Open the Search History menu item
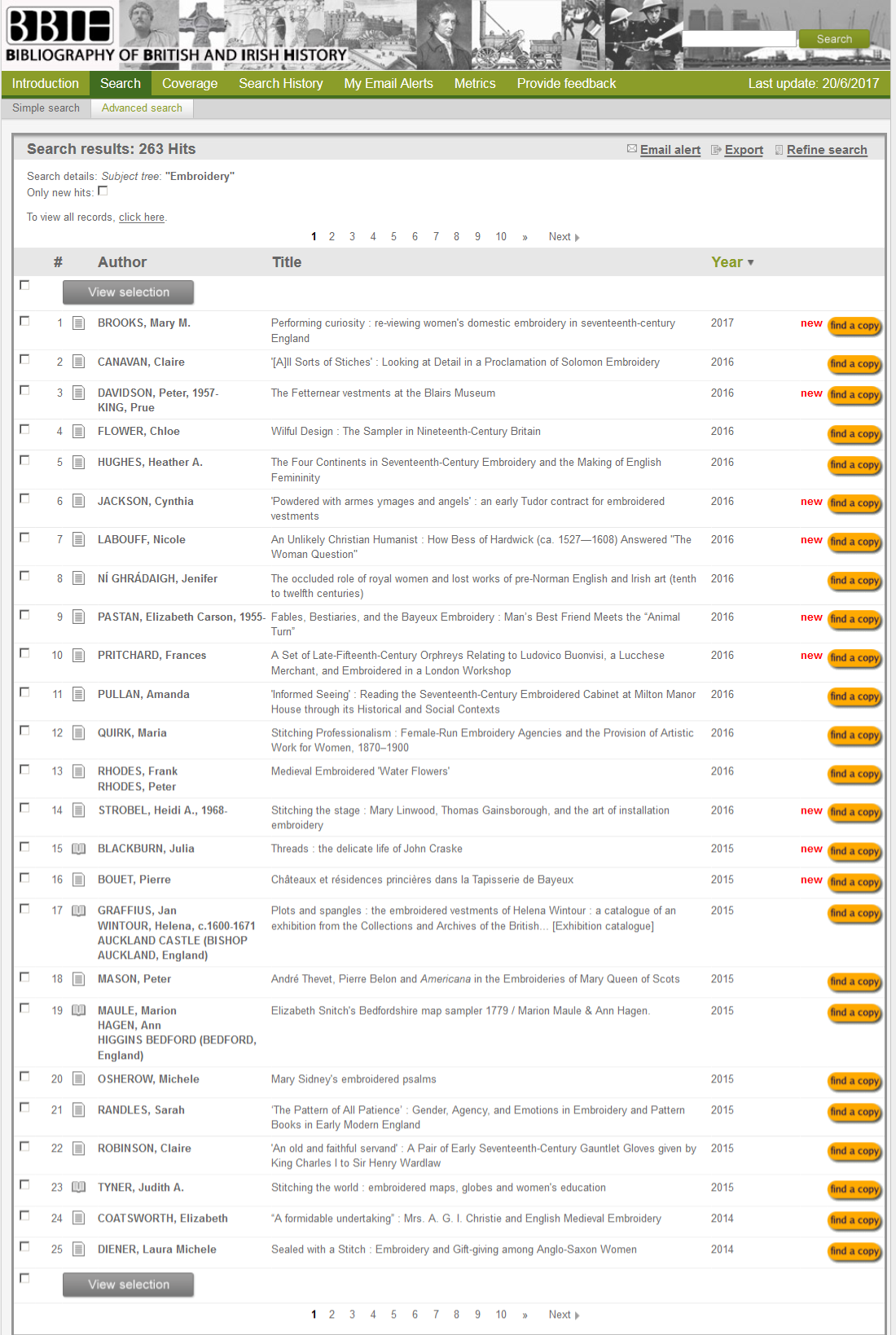 click(280, 83)
